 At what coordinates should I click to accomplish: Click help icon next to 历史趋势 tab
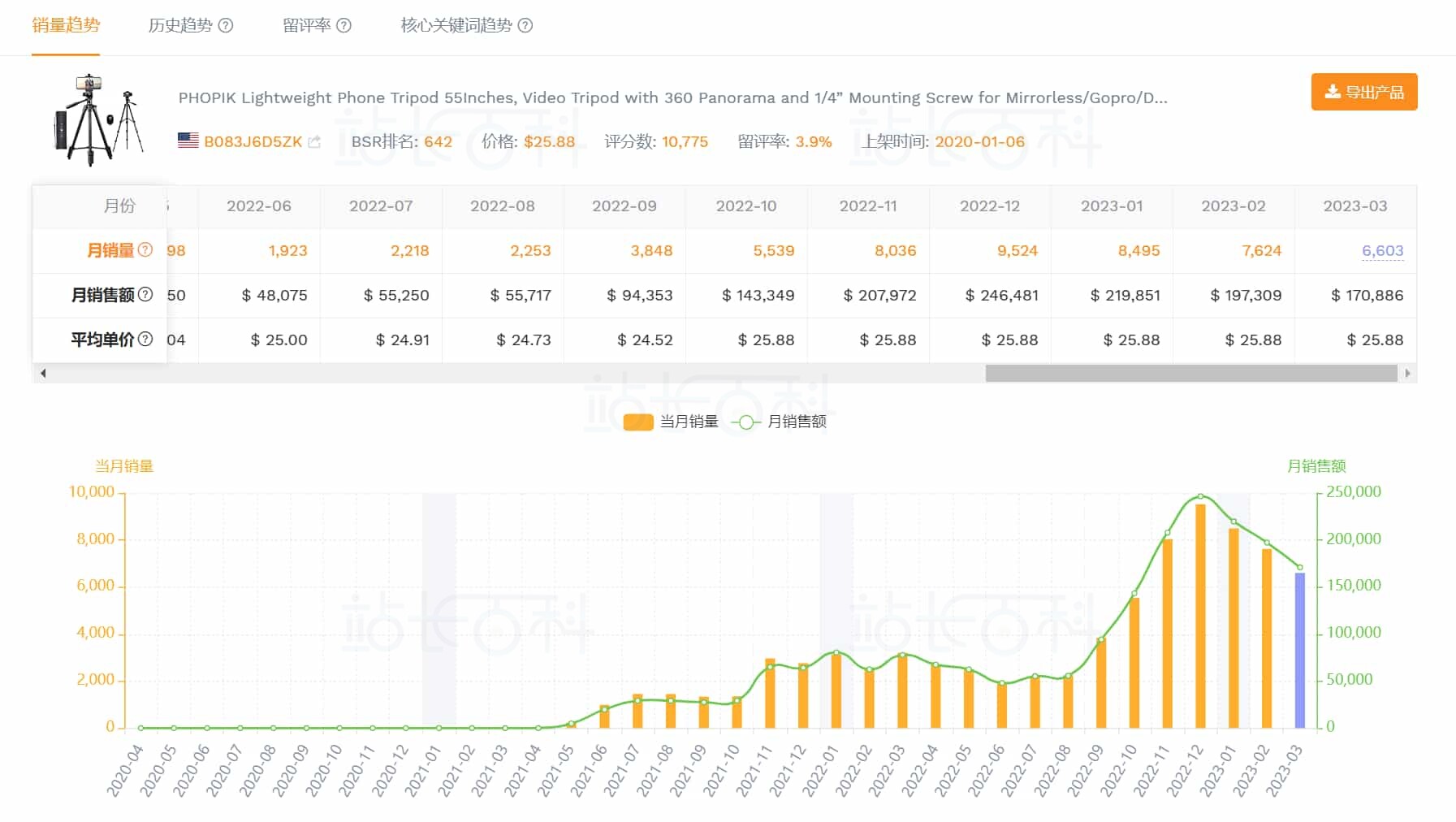pyautogui.click(x=226, y=25)
